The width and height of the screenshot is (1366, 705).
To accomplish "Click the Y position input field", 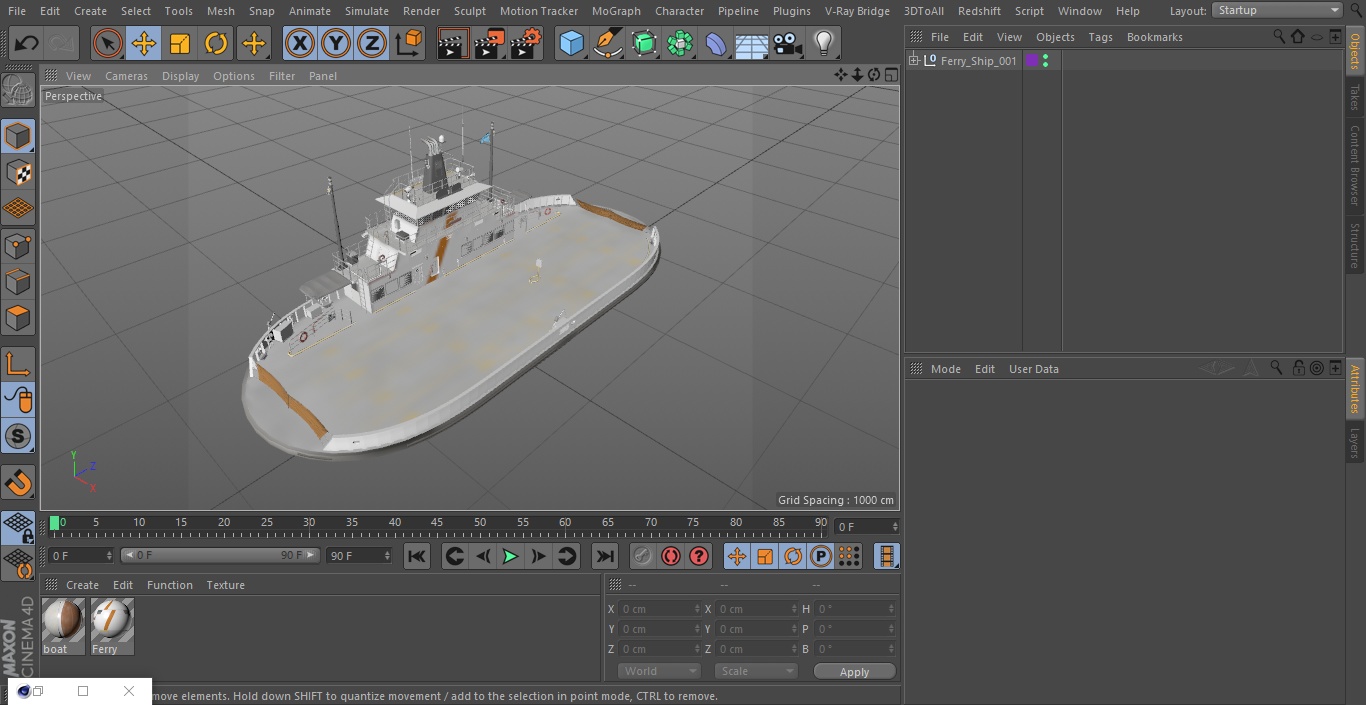I will (x=659, y=629).
